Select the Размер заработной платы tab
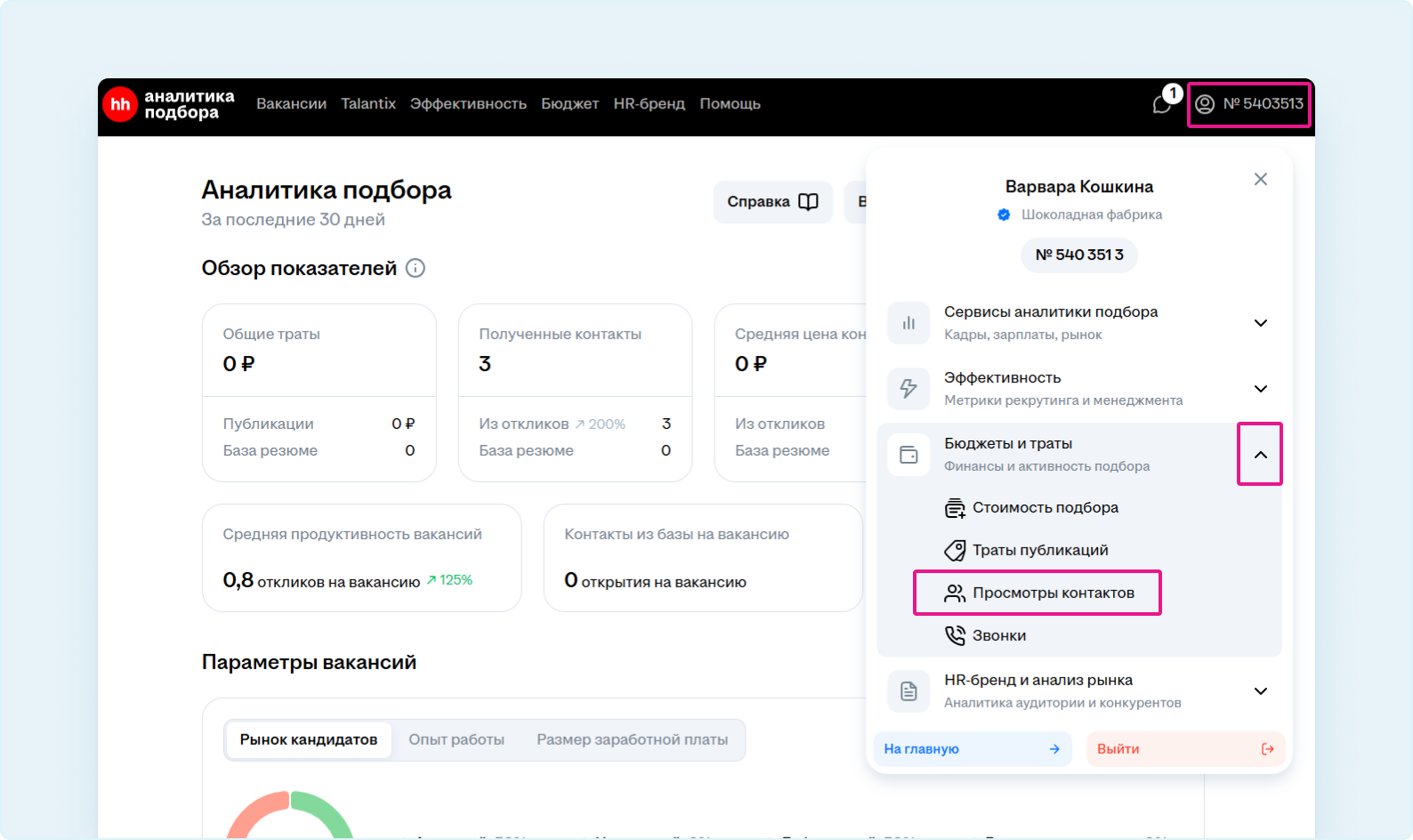Viewport: 1413px width, 840px height. point(632,739)
